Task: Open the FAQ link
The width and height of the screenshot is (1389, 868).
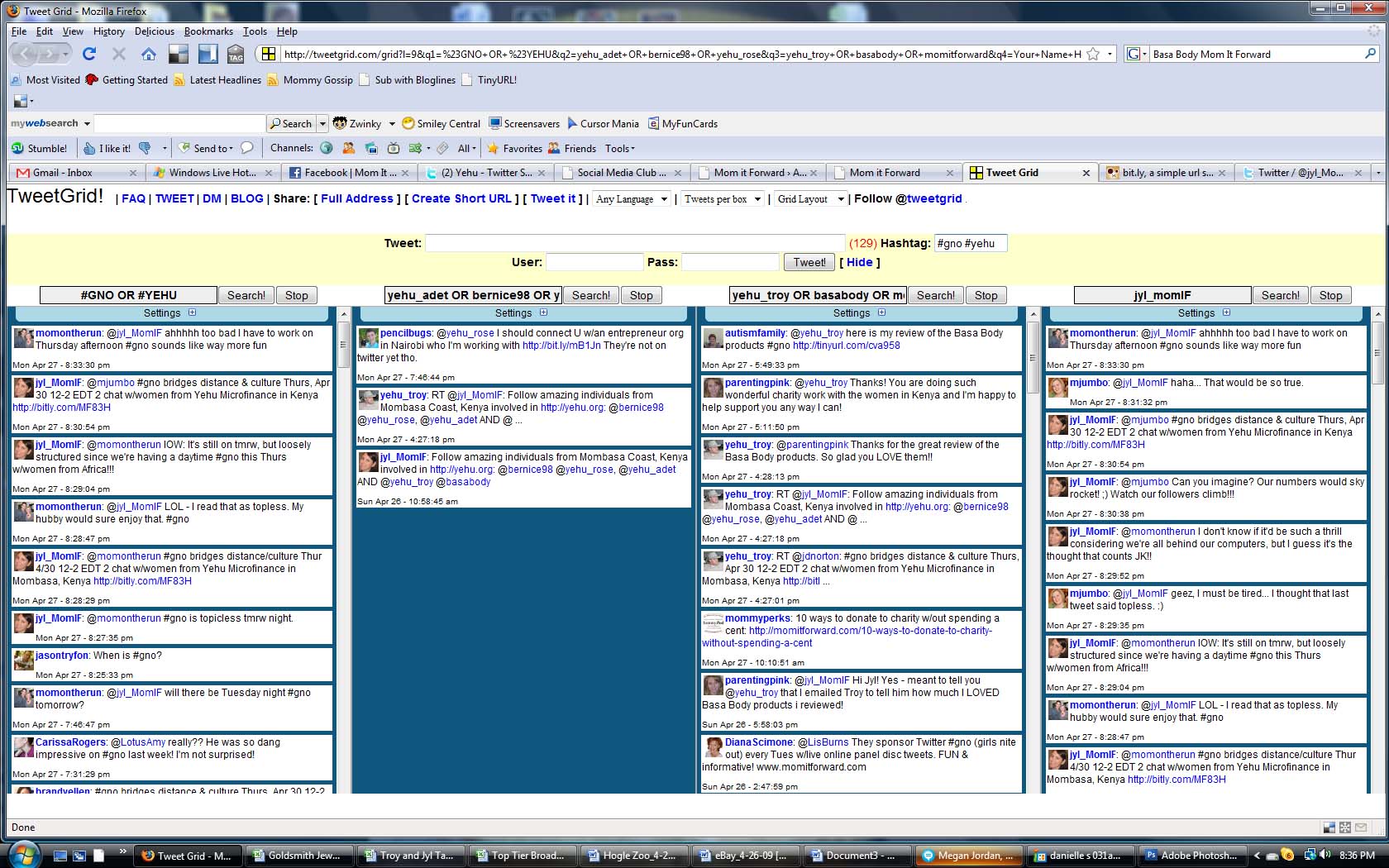Action: click(133, 198)
